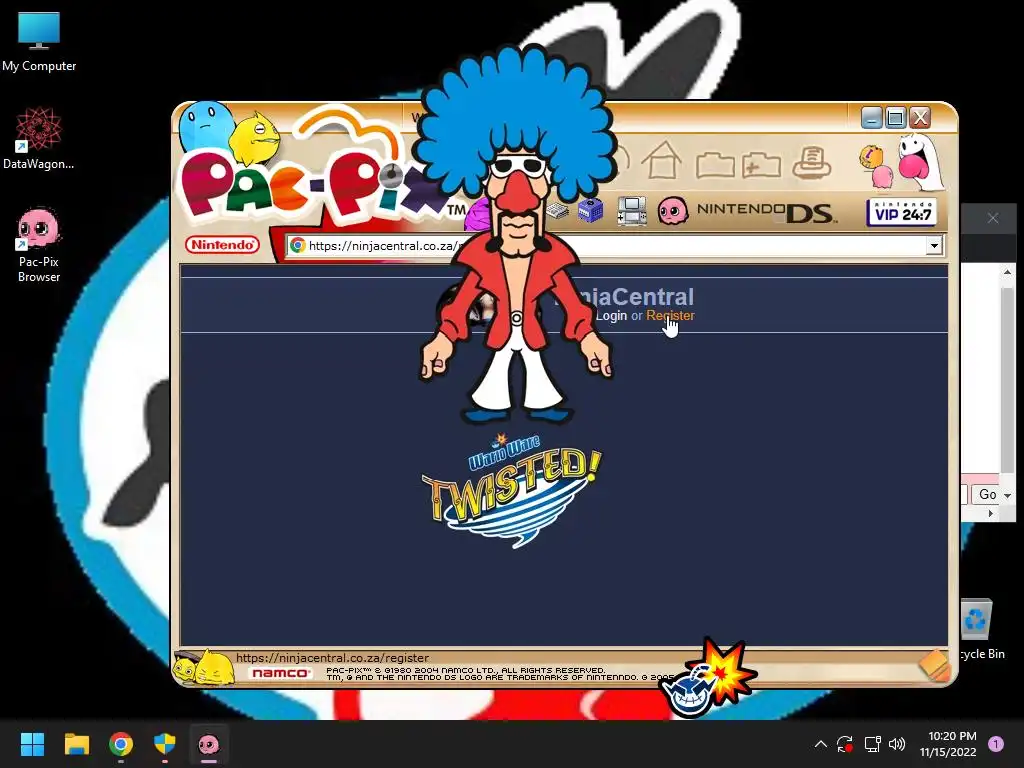Click the Add to Favorites folder icon

[761, 164]
